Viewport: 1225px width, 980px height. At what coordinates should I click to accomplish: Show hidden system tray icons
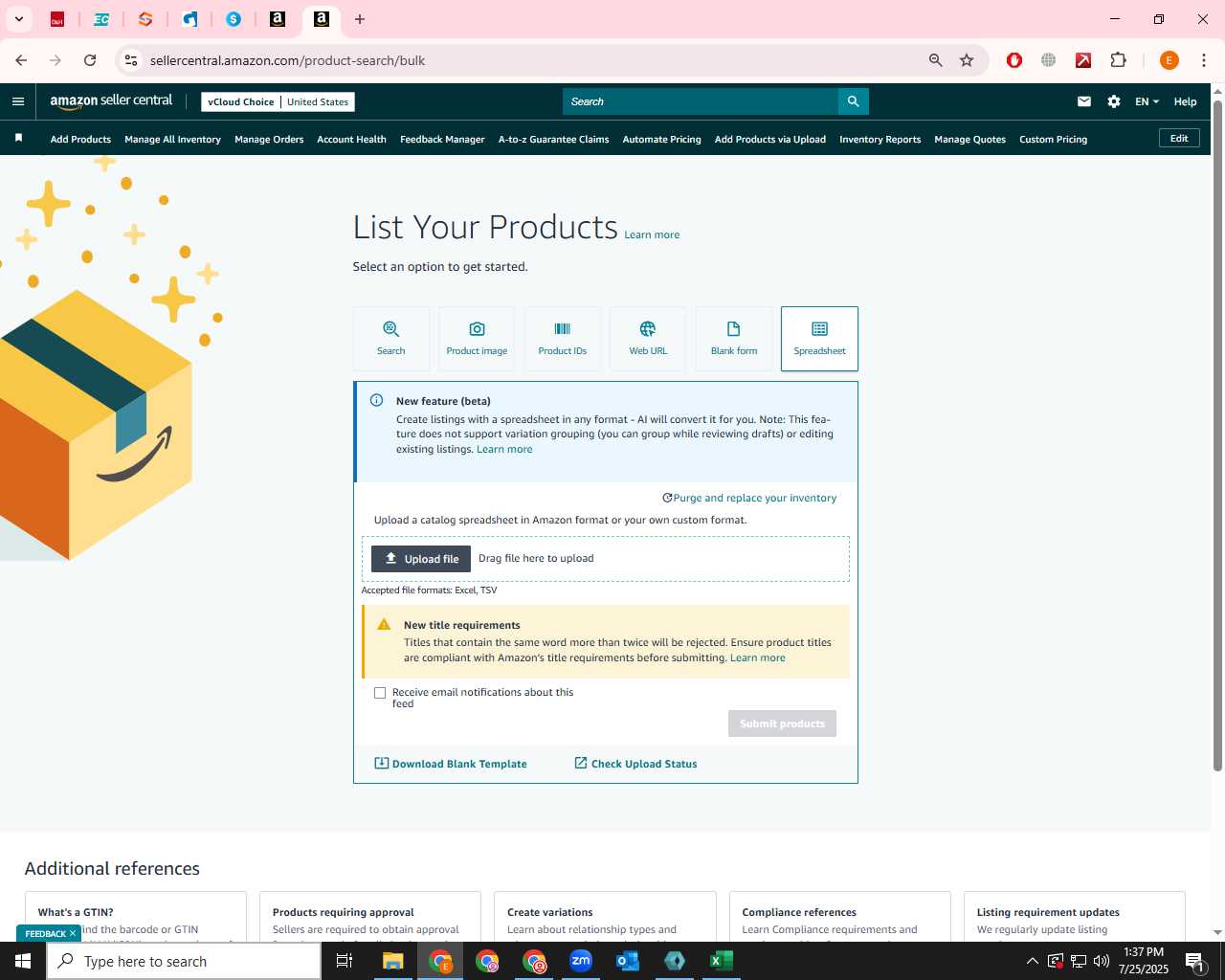pos(1032,961)
